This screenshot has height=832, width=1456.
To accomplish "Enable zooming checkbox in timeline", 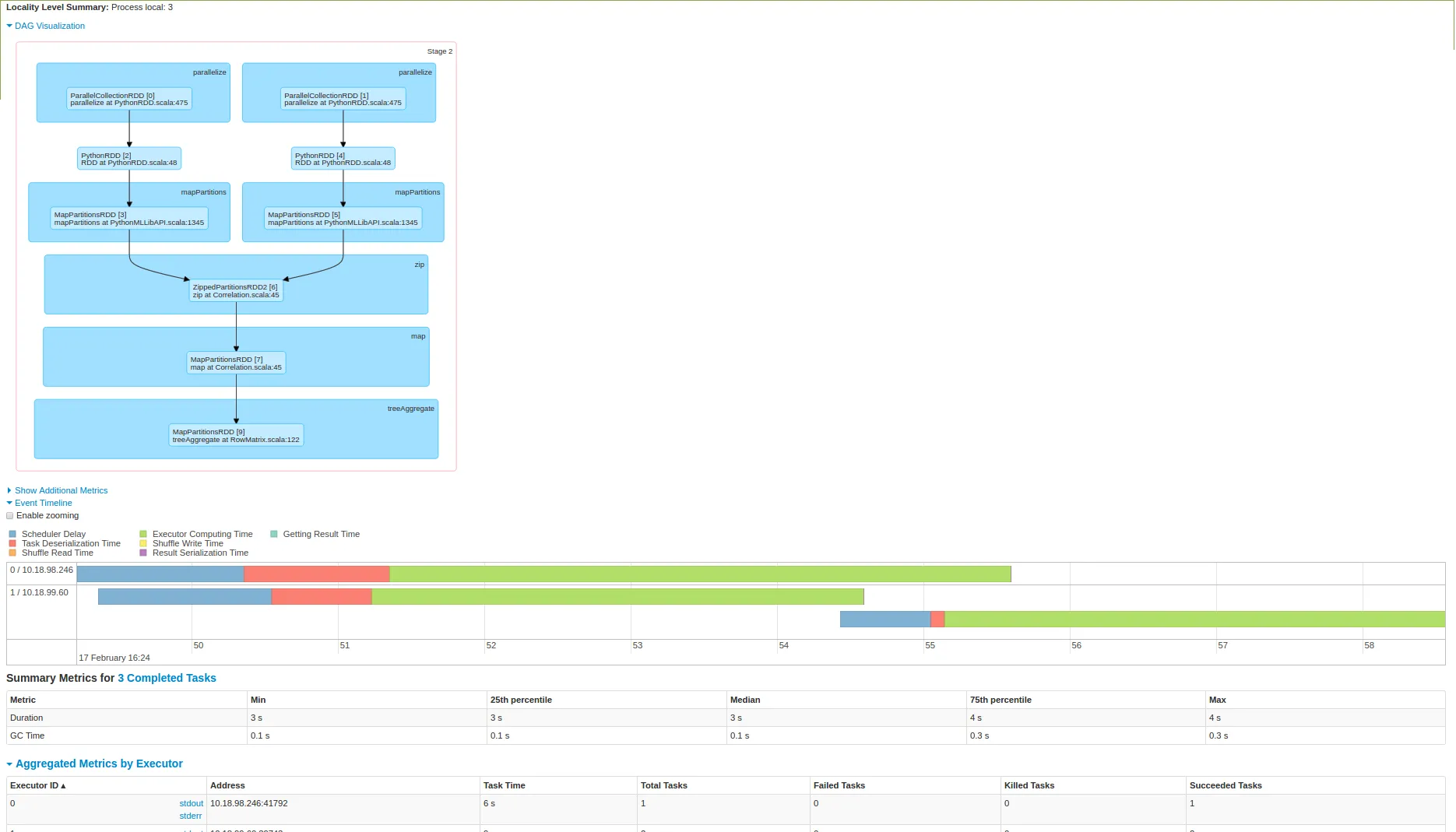I will [x=10, y=515].
